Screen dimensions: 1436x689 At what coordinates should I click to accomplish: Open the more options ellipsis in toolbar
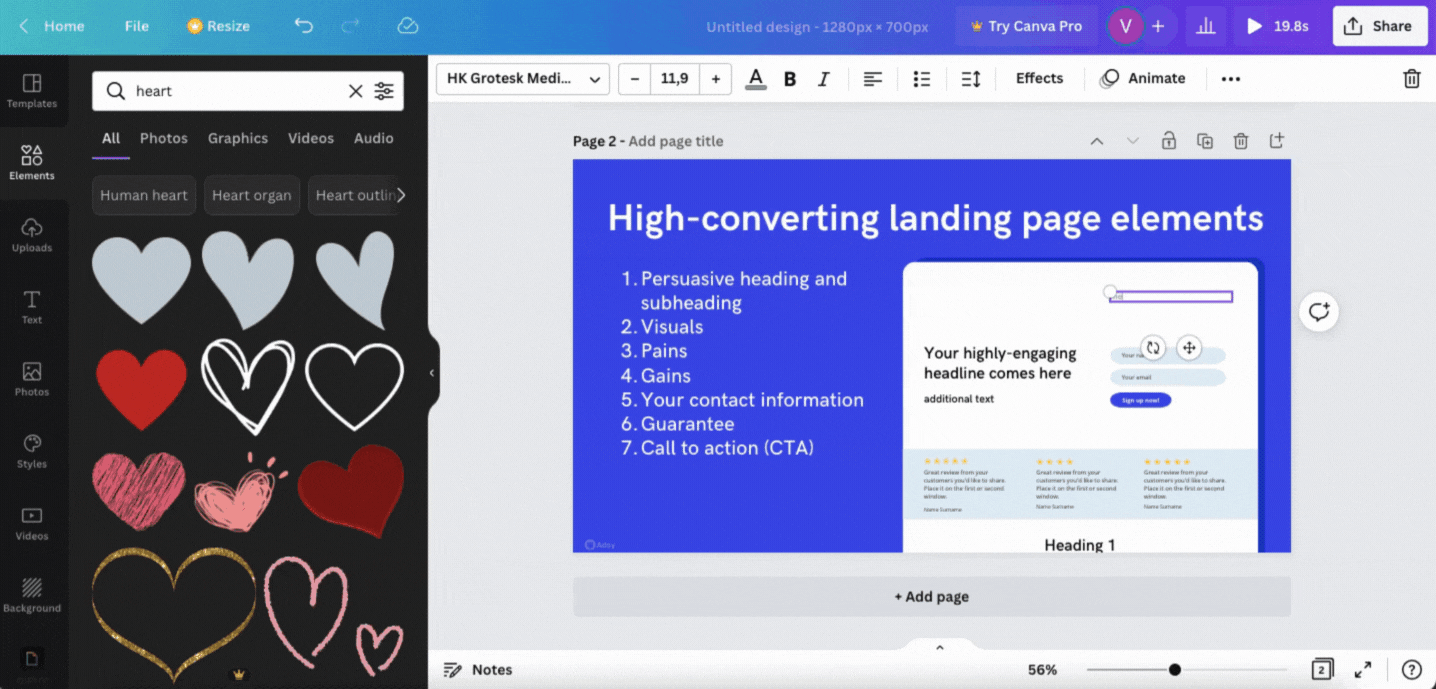coord(1231,79)
